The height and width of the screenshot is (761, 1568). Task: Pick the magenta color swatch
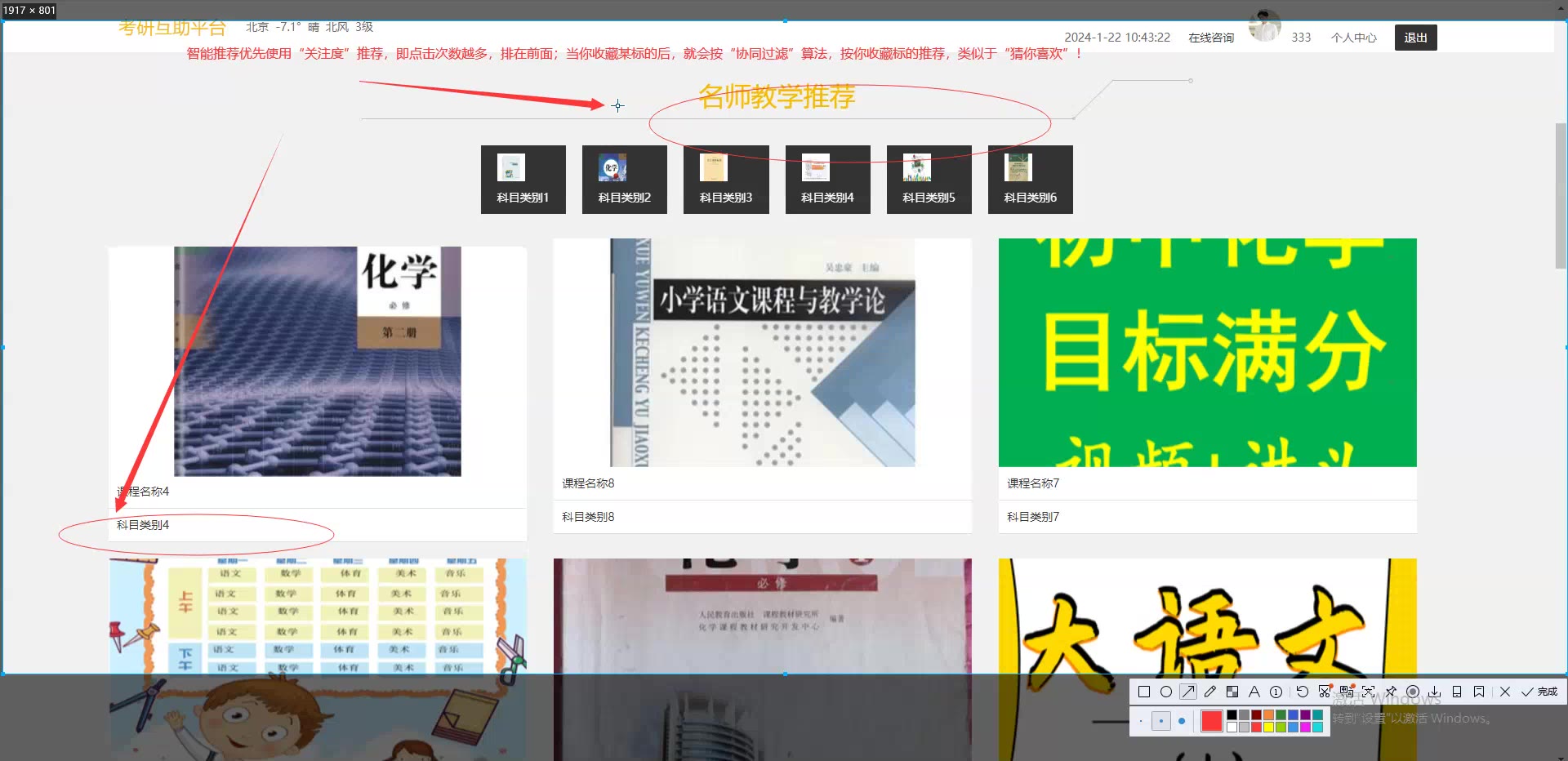(x=1305, y=727)
